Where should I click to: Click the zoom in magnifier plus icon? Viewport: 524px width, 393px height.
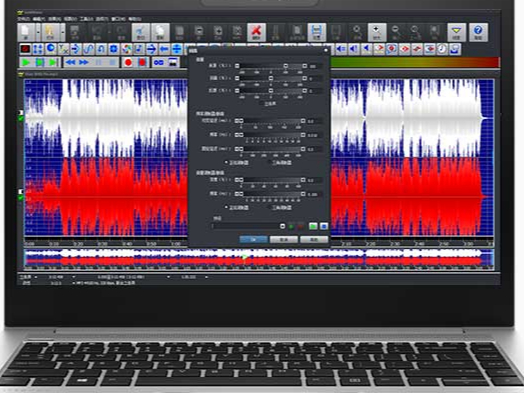(377, 32)
